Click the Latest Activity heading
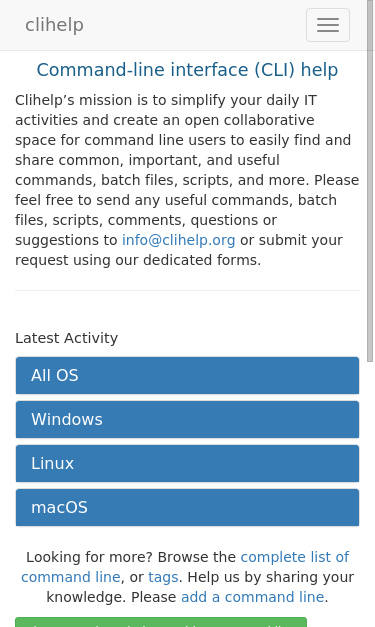This screenshot has width=375, height=627. [66, 338]
